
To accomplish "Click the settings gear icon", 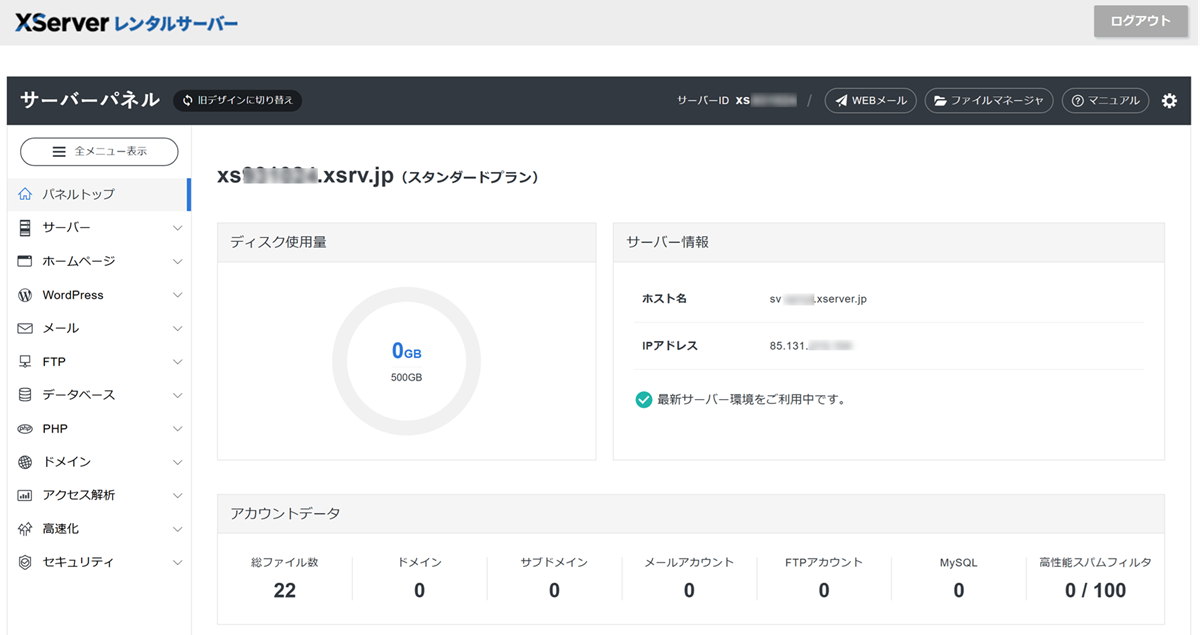I will pyautogui.click(x=1169, y=101).
